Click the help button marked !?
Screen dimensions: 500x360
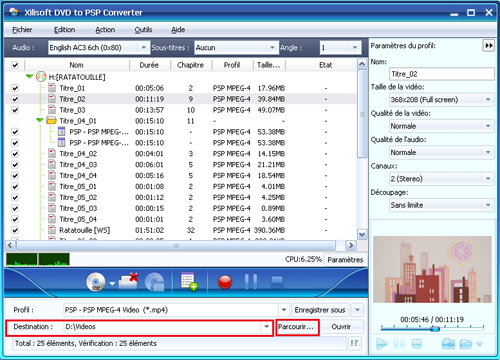click(x=355, y=343)
